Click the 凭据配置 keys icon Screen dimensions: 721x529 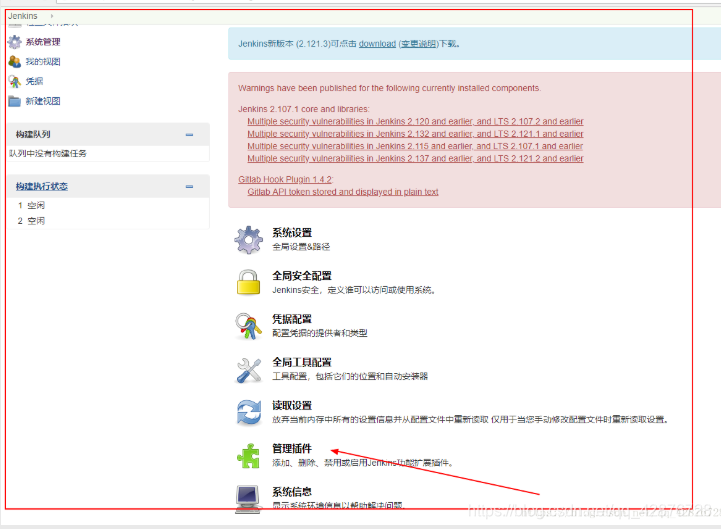click(x=248, y=326)
